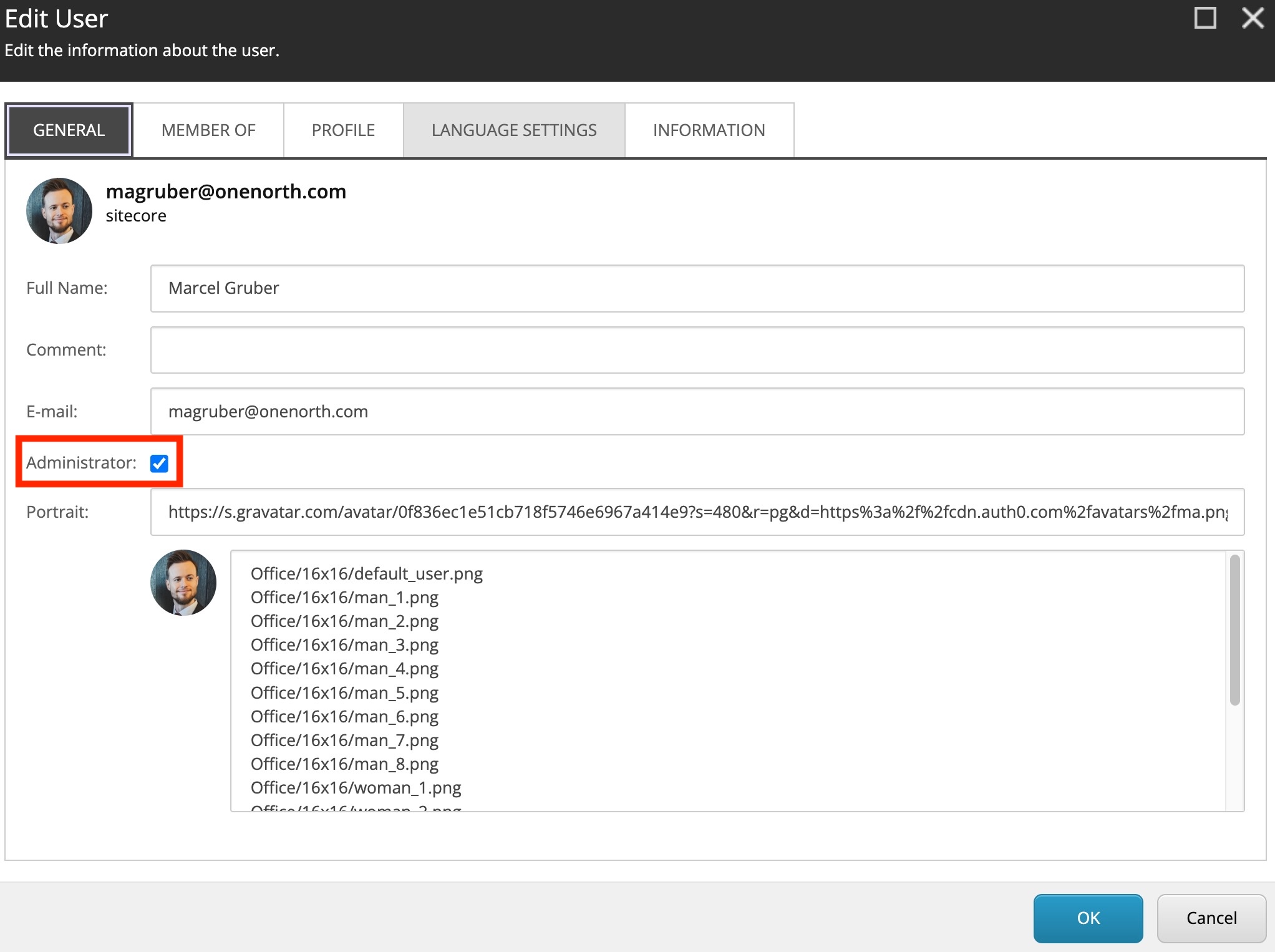The image size is (1275, 952).
Task: Select Office/16x16/man_5.png portrait
Action: (344, 693)
